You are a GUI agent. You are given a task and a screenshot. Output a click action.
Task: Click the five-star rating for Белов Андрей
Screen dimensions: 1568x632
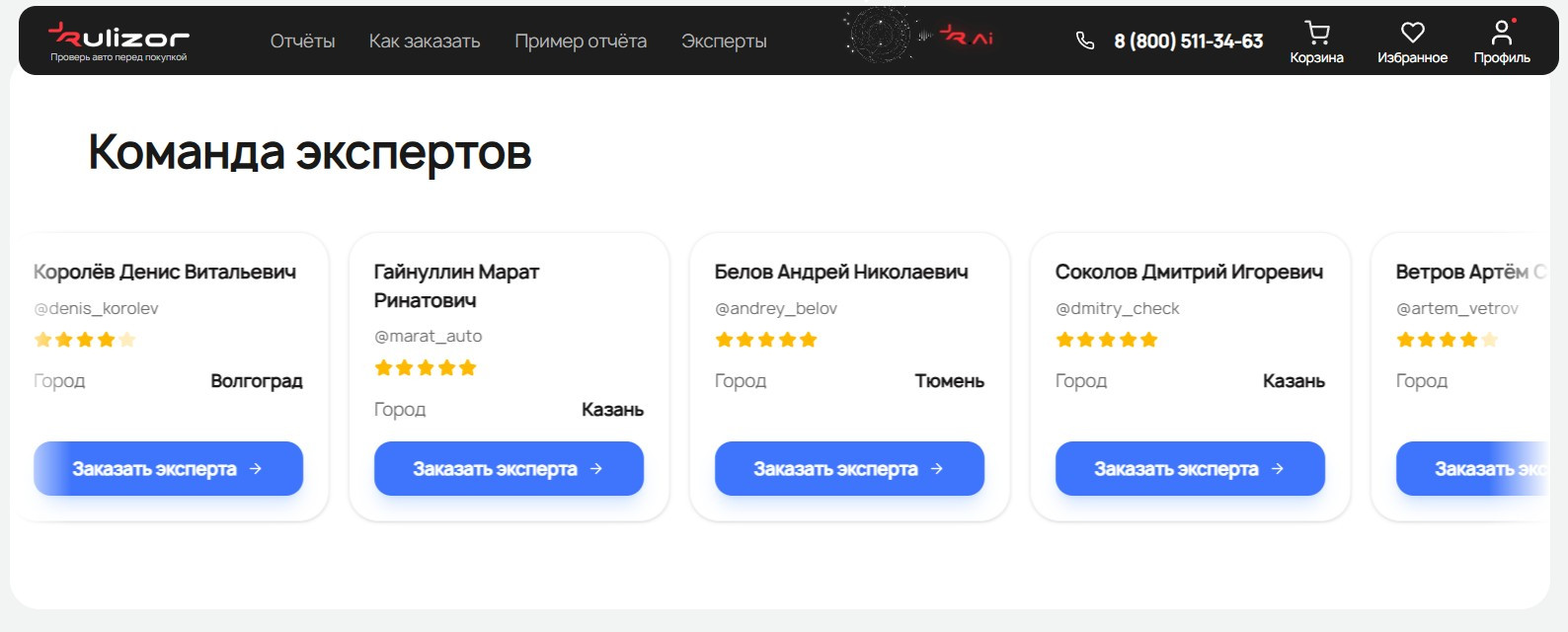766,340
